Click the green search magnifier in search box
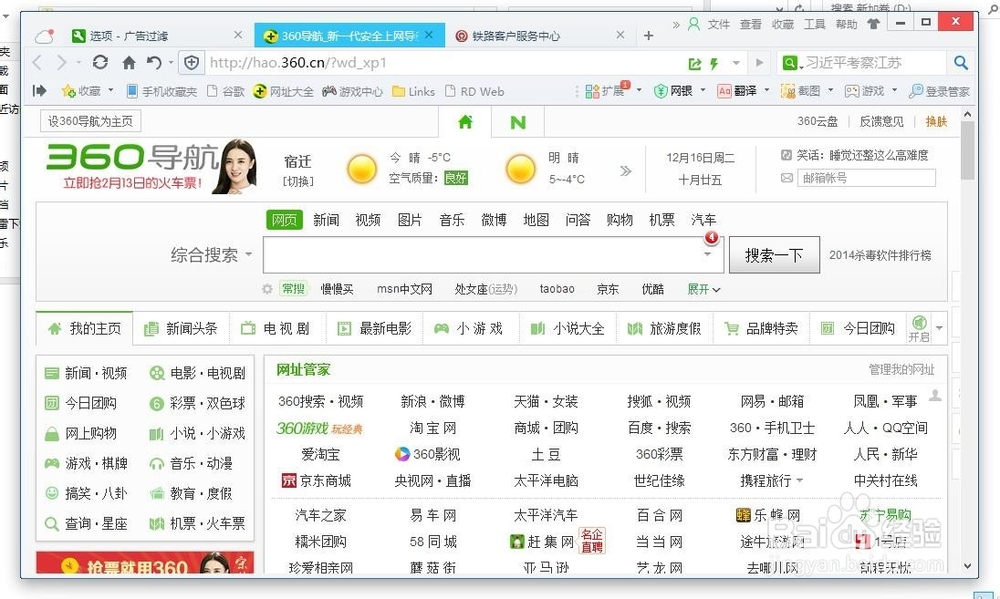The height and width of the screenshot is (599, 1000). (x=790, y=63)
